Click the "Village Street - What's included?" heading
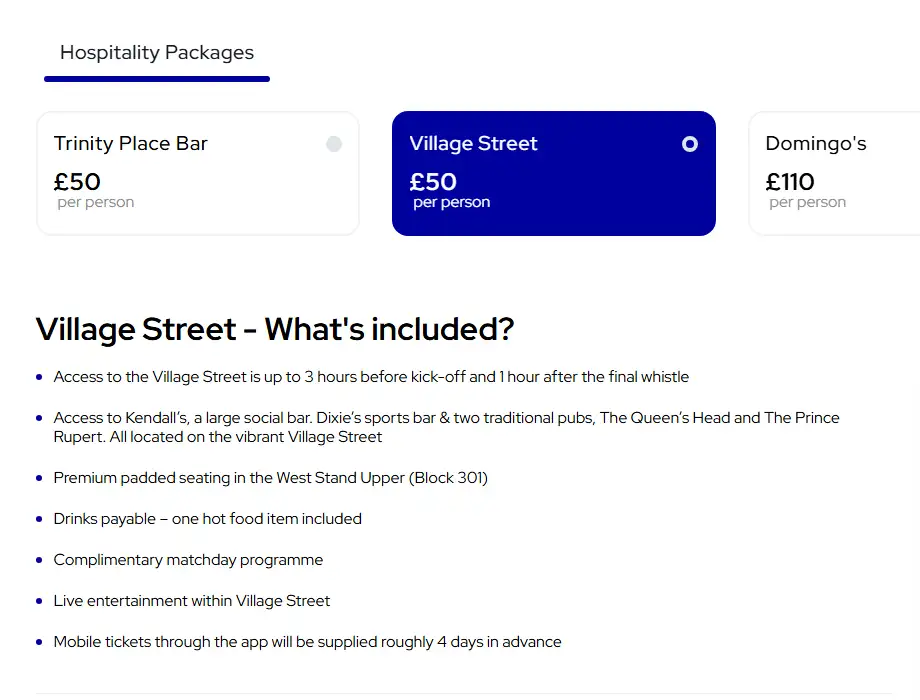Viewport: 920px width, 700px height. 275,329
